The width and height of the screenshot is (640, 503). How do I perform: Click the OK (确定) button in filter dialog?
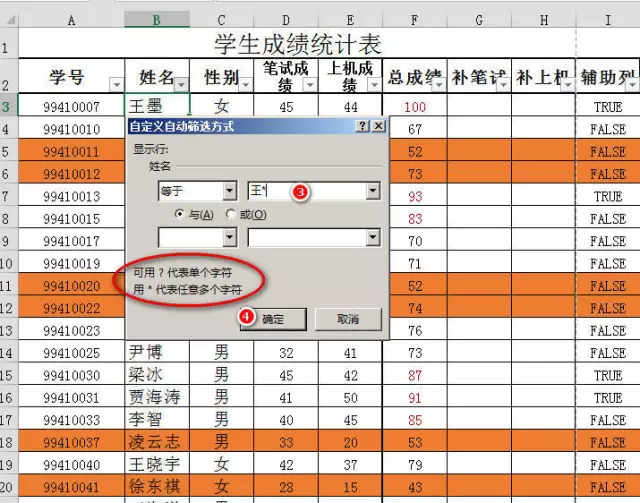click(x=273, y=319)
